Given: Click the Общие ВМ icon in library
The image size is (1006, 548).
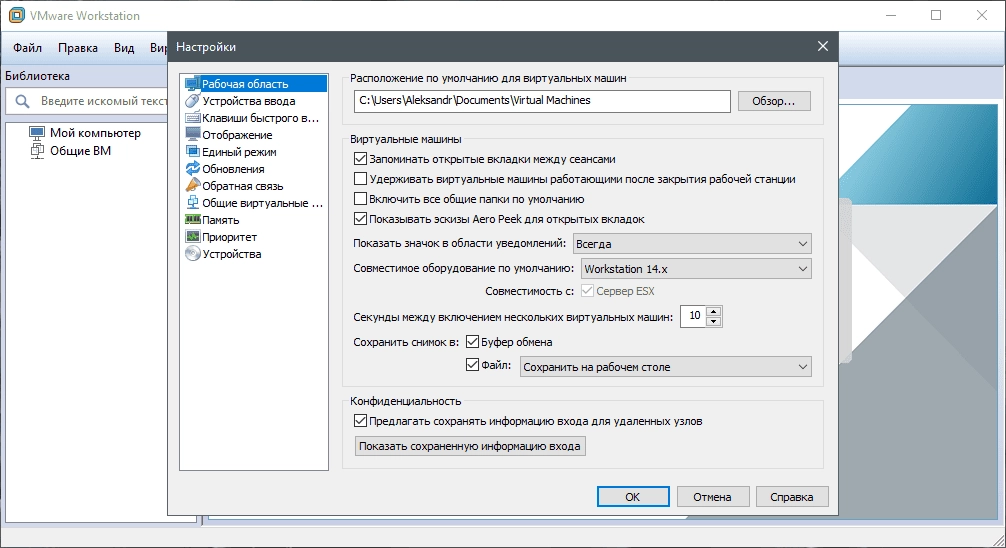Looking at the screenshot, I should coord(37,151).
